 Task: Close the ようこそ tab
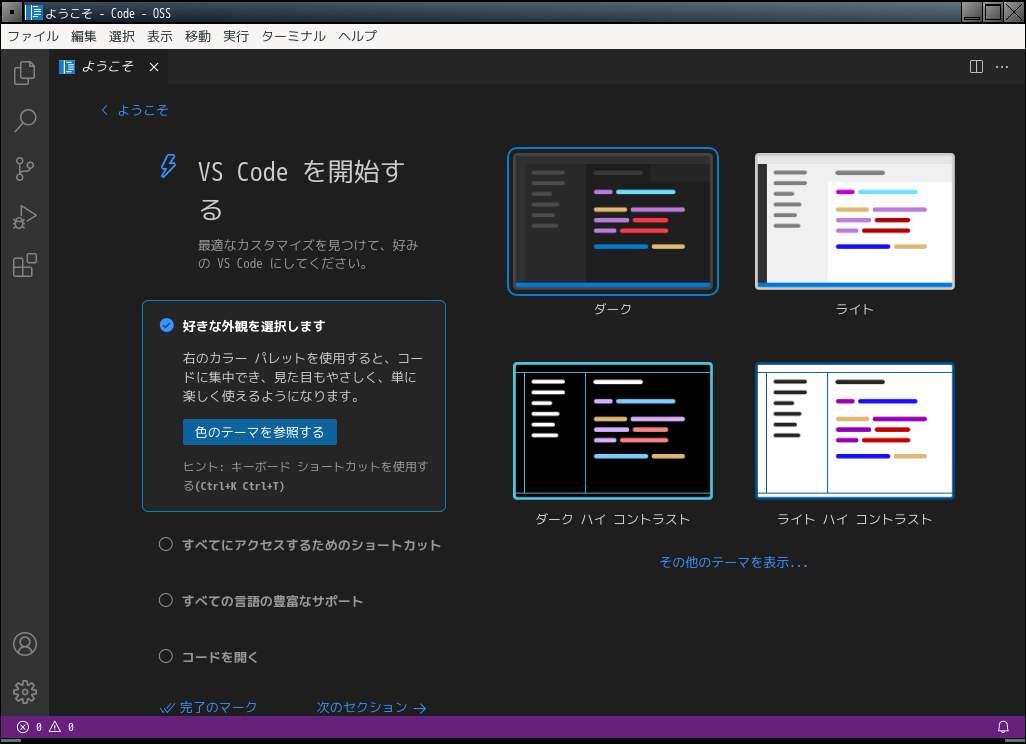point(154,67)
